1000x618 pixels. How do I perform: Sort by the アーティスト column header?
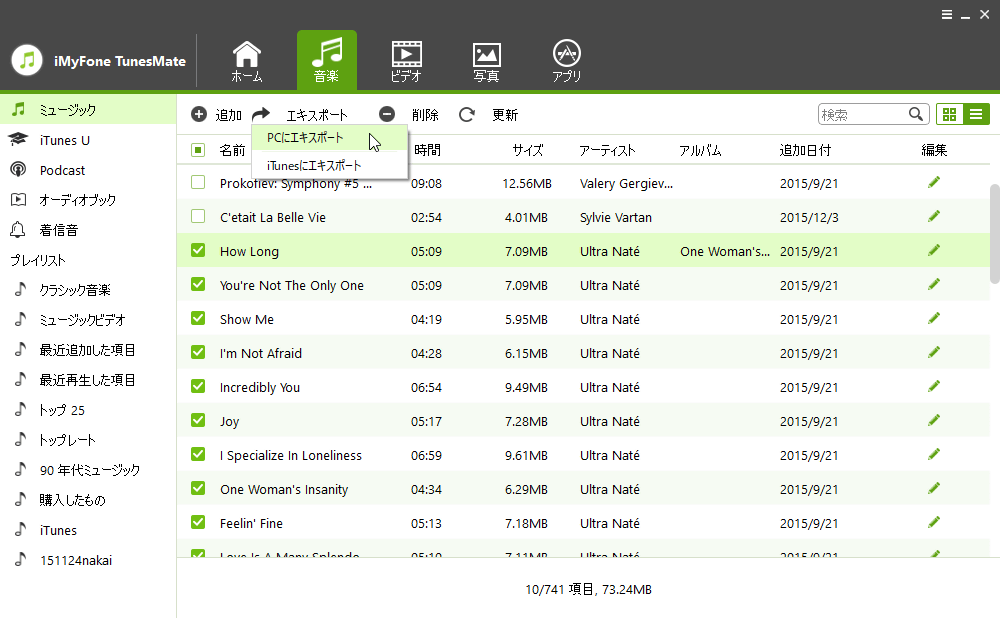607,151
